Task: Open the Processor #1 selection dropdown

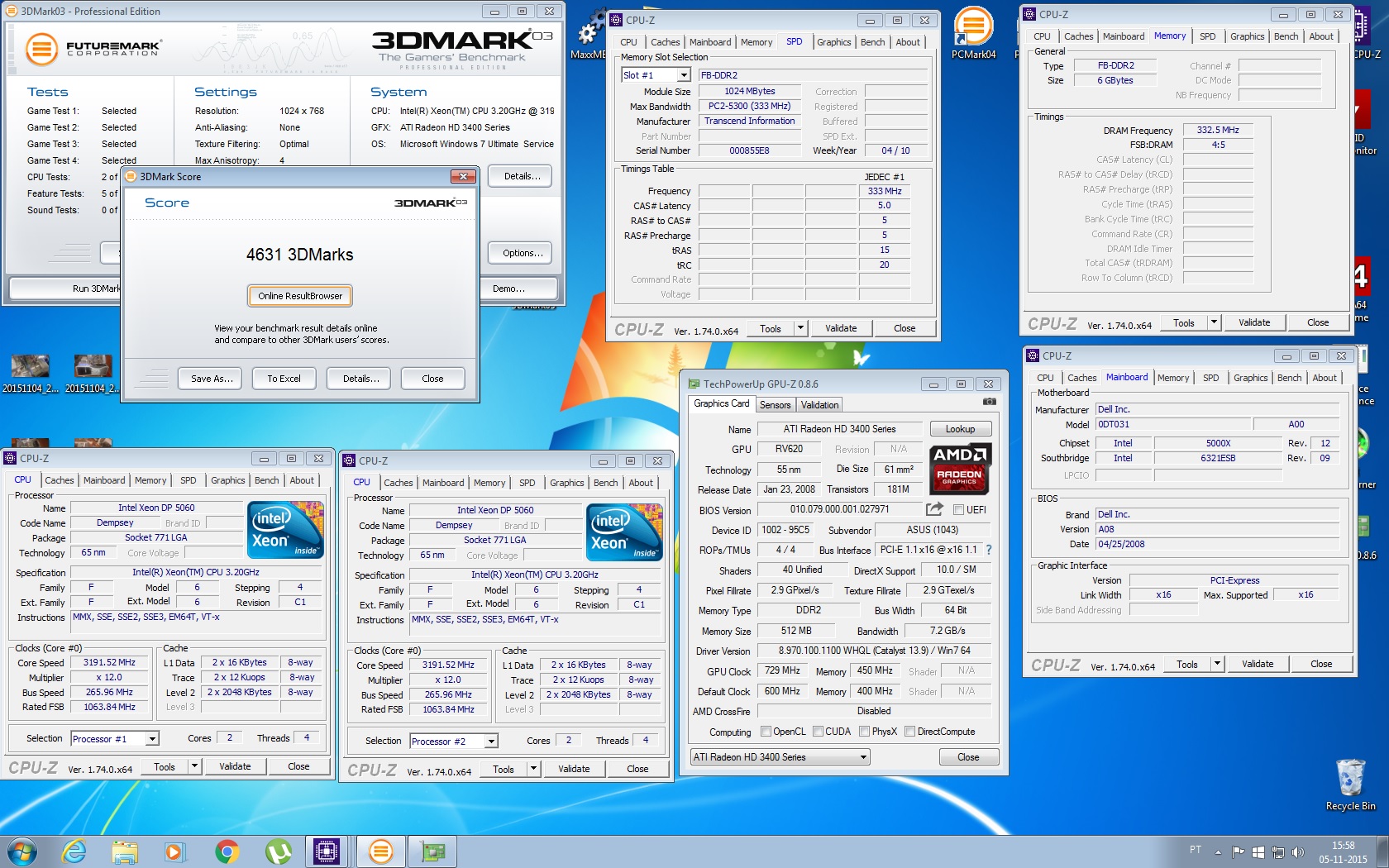Action: [x=151, y=739]
